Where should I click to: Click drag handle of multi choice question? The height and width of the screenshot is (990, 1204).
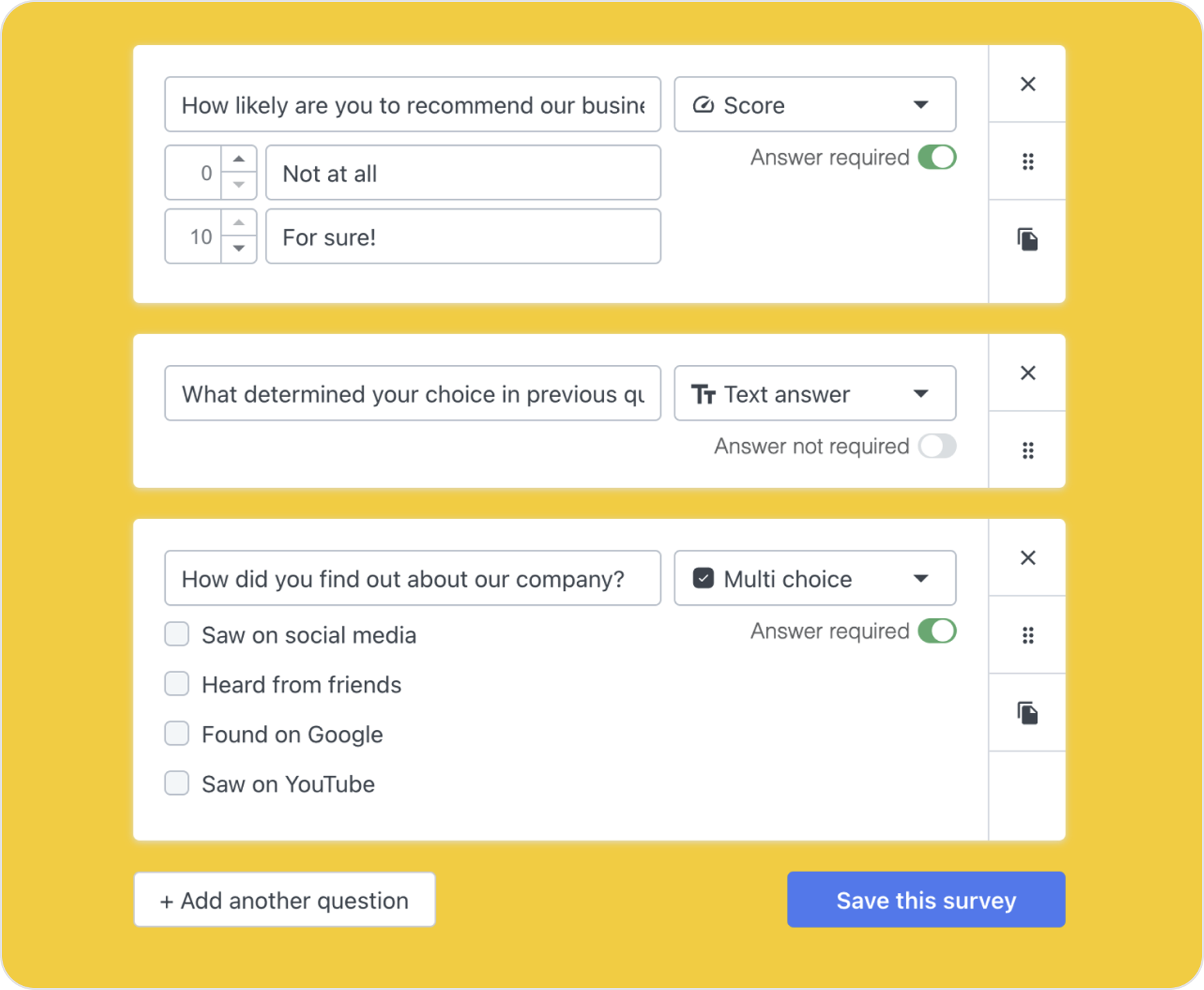[1027, 635]
